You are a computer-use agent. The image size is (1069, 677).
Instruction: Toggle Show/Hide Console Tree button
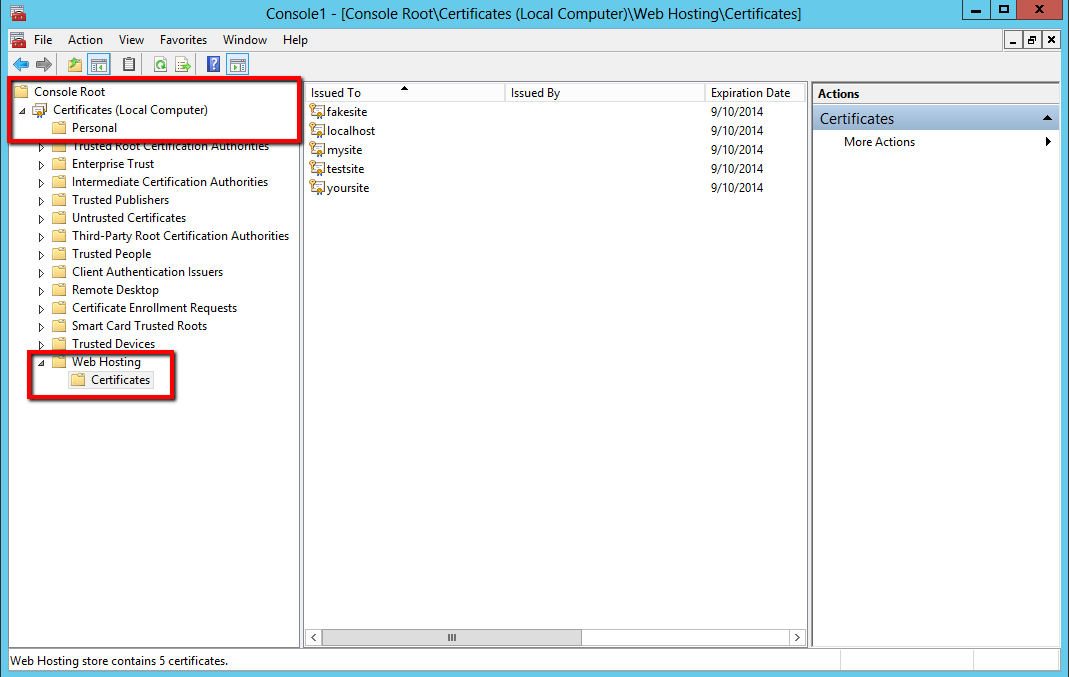(99, 65)
